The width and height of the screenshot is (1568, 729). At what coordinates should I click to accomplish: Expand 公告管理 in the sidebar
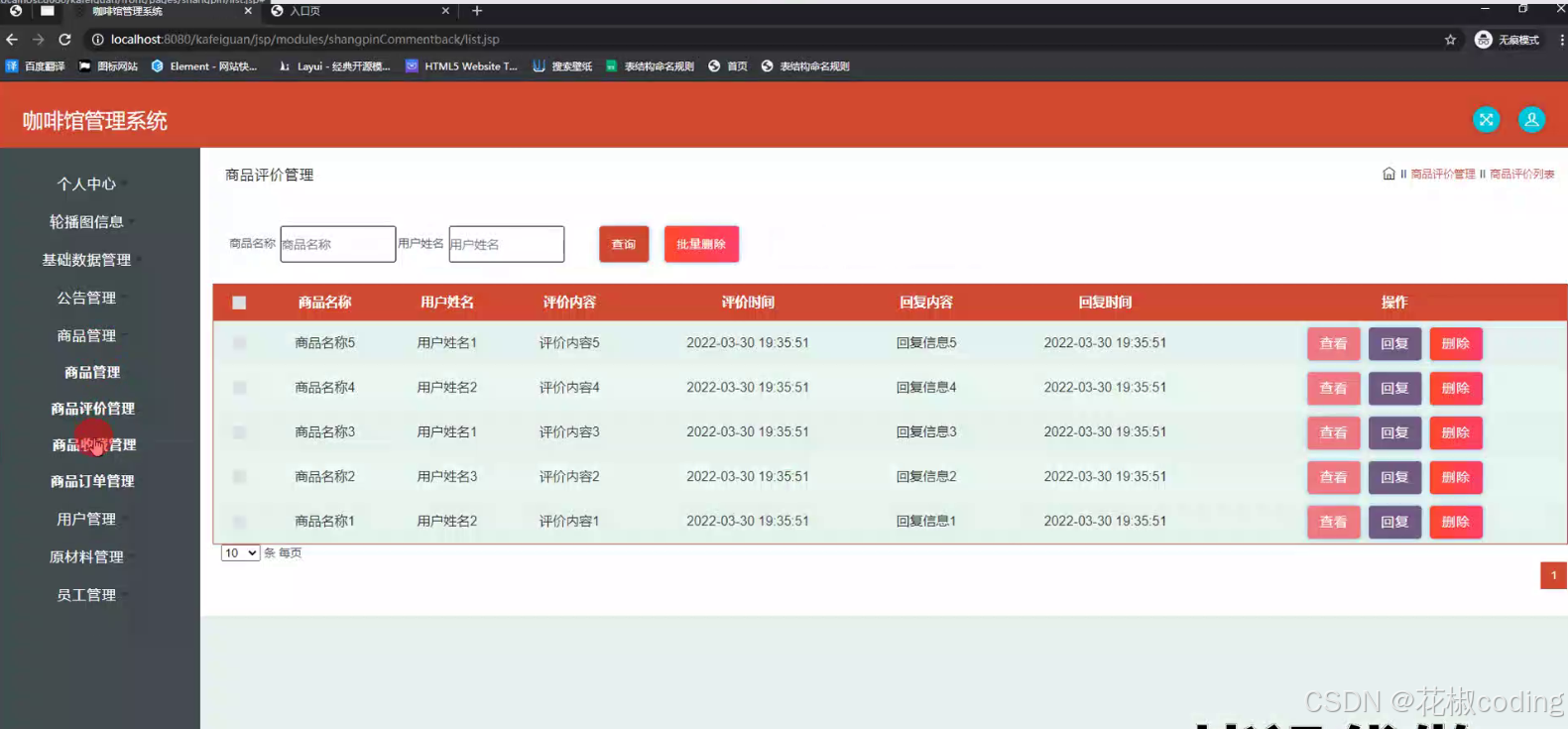click(x=87, y=298)
